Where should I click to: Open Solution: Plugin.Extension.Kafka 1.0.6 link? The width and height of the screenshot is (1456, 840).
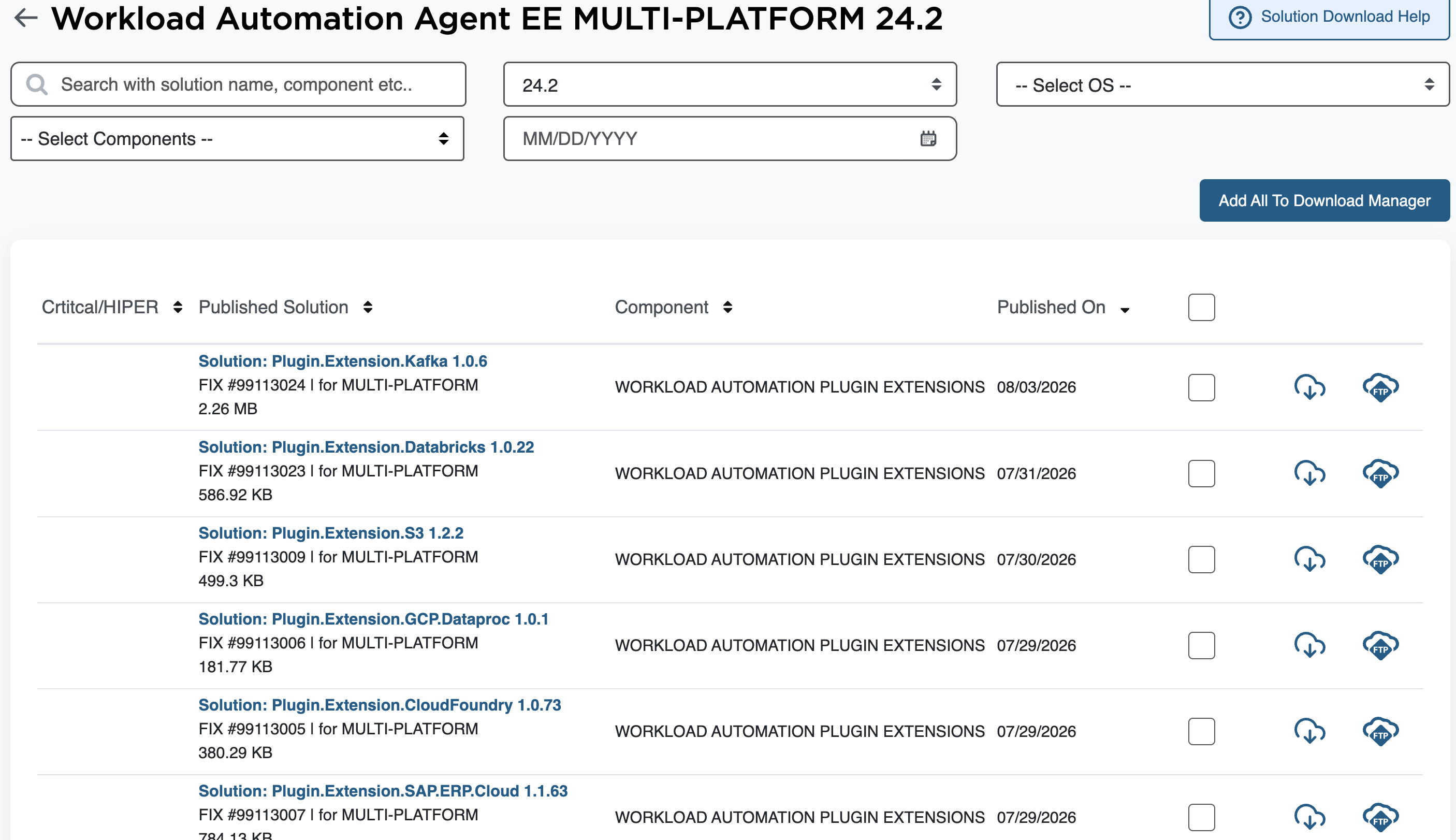coord(343,361)
